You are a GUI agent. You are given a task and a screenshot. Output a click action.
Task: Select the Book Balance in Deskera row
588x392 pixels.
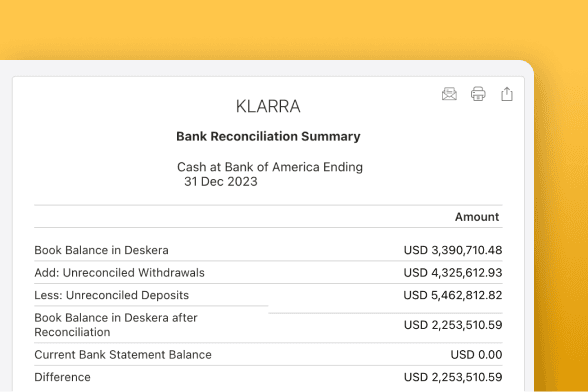pyautogui.click(x=268, y=250)
